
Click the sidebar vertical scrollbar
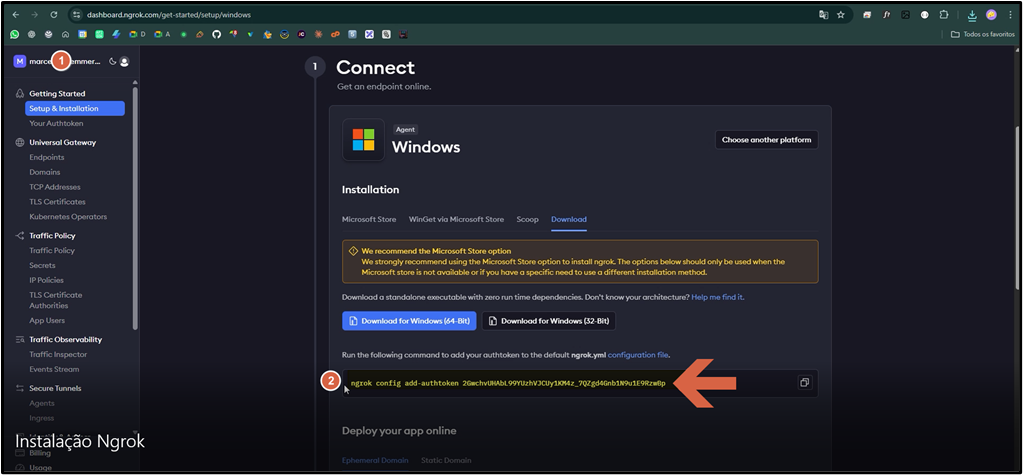(x=135, y=207)
